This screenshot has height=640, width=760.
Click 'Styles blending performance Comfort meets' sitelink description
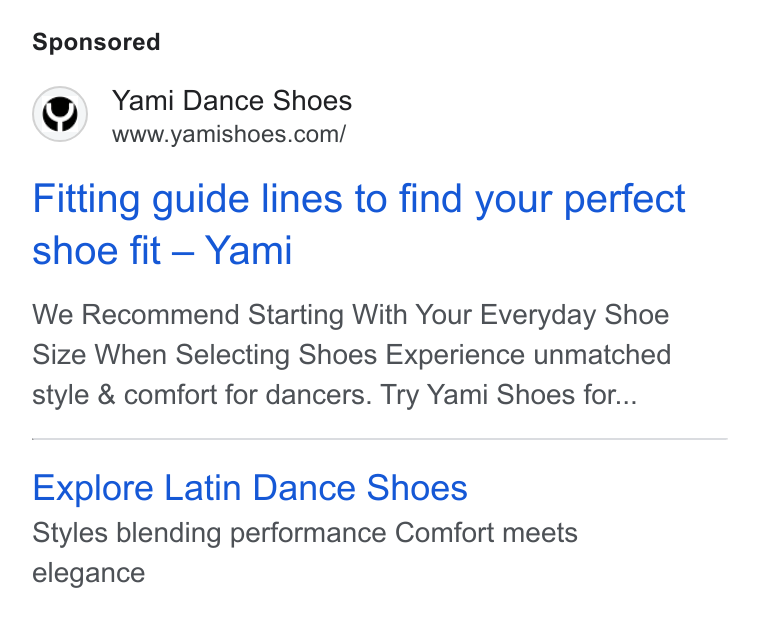305,533
